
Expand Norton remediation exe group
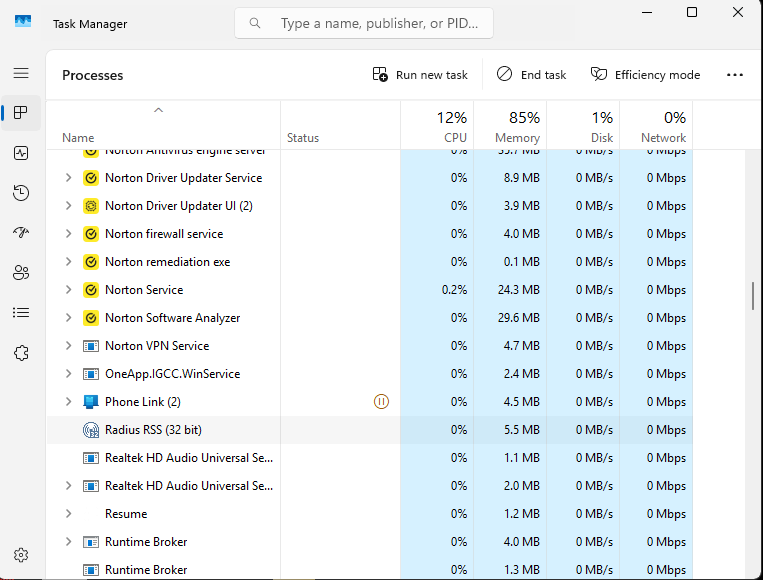[69, 262]
